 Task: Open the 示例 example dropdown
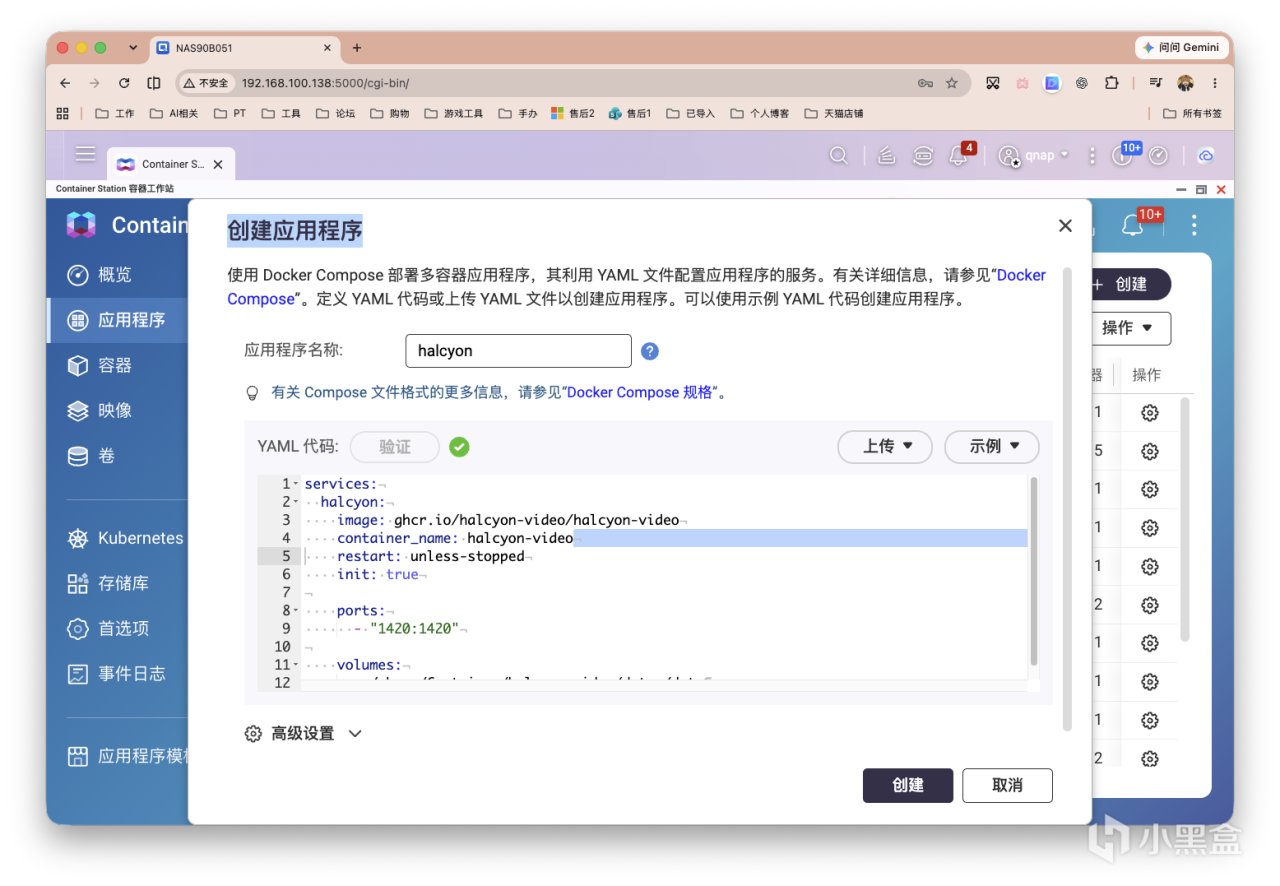click(x=992, y=447)
